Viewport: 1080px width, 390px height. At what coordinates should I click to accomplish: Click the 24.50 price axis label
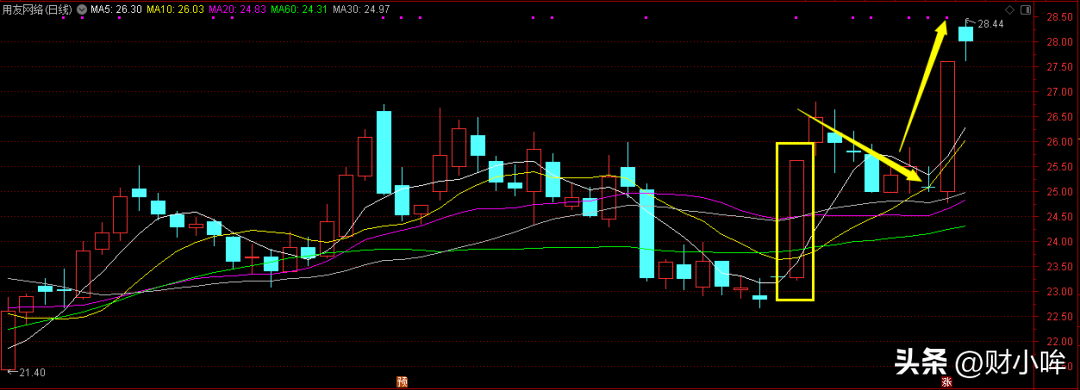[x=1060, y=217]
